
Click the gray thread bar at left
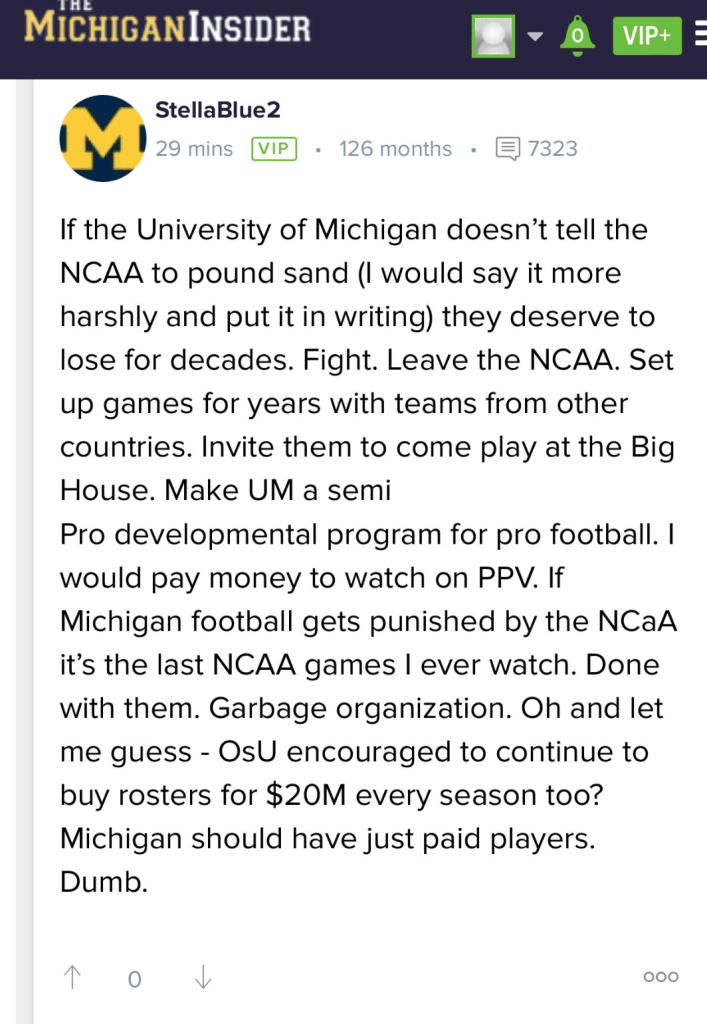(37, 550)
